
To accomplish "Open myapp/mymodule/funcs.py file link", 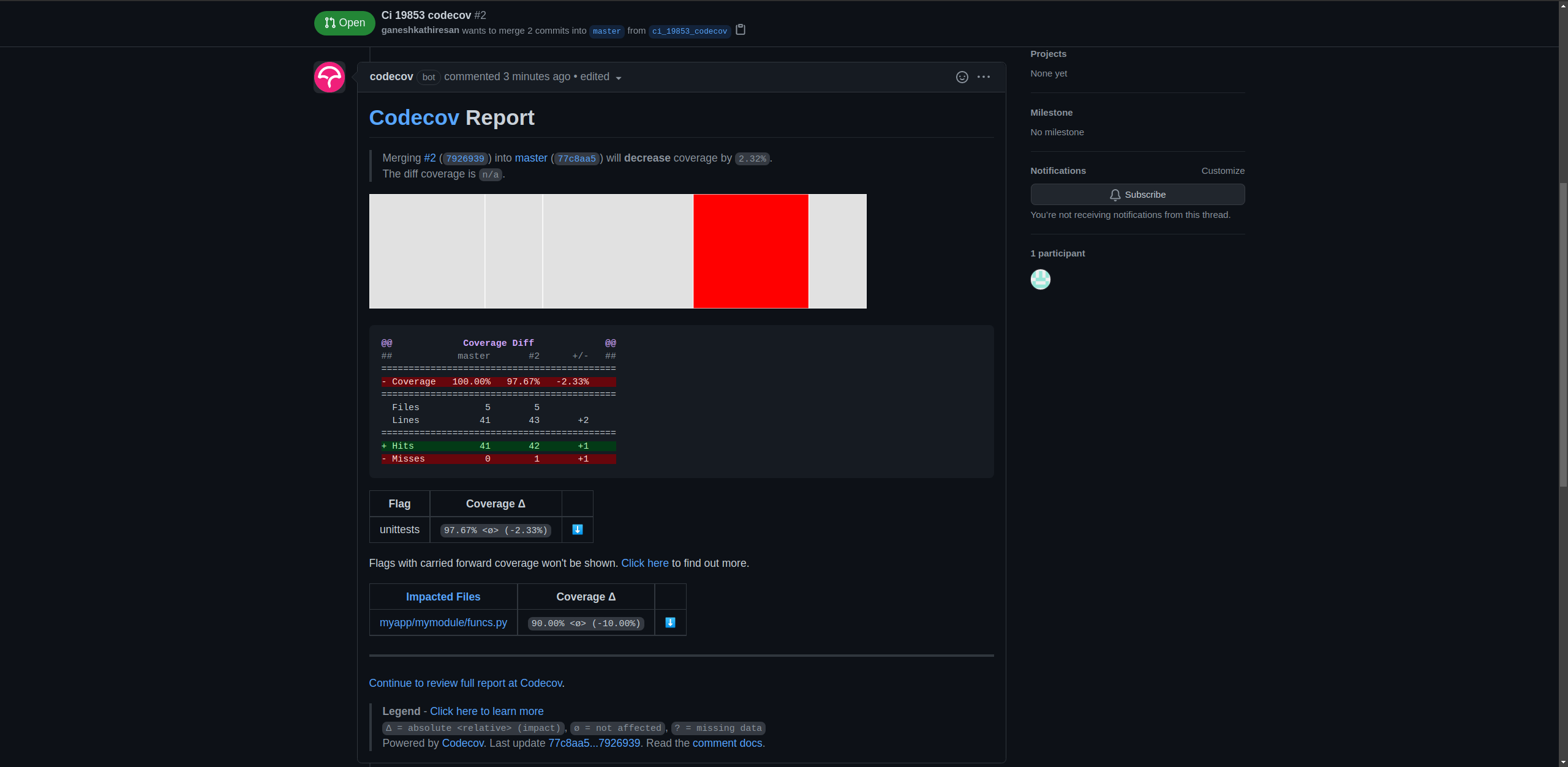I will click(443, 623).
